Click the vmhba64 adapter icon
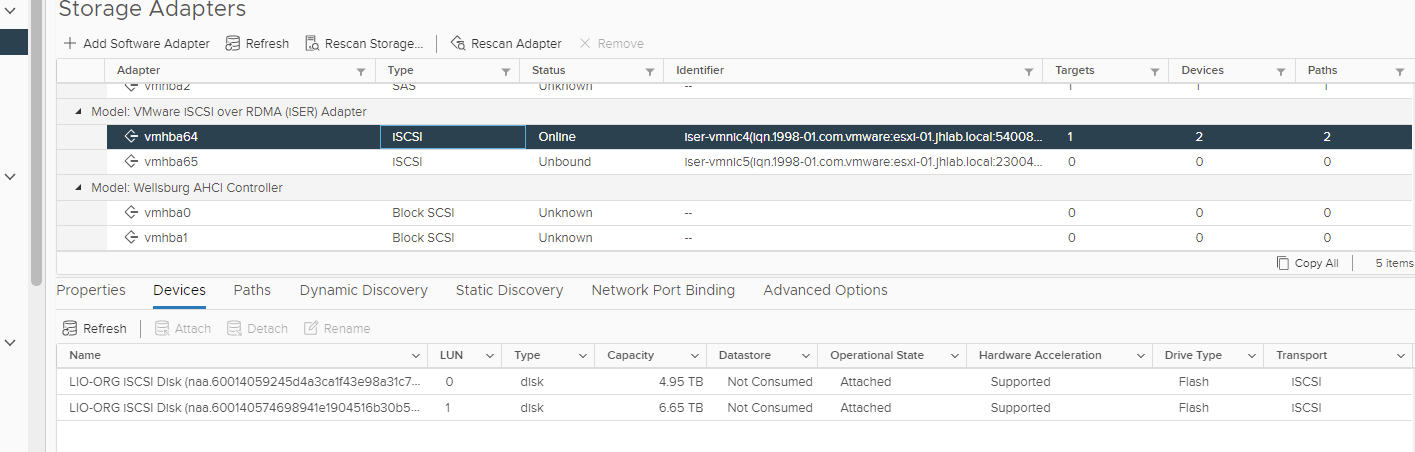 coord(131,137)
